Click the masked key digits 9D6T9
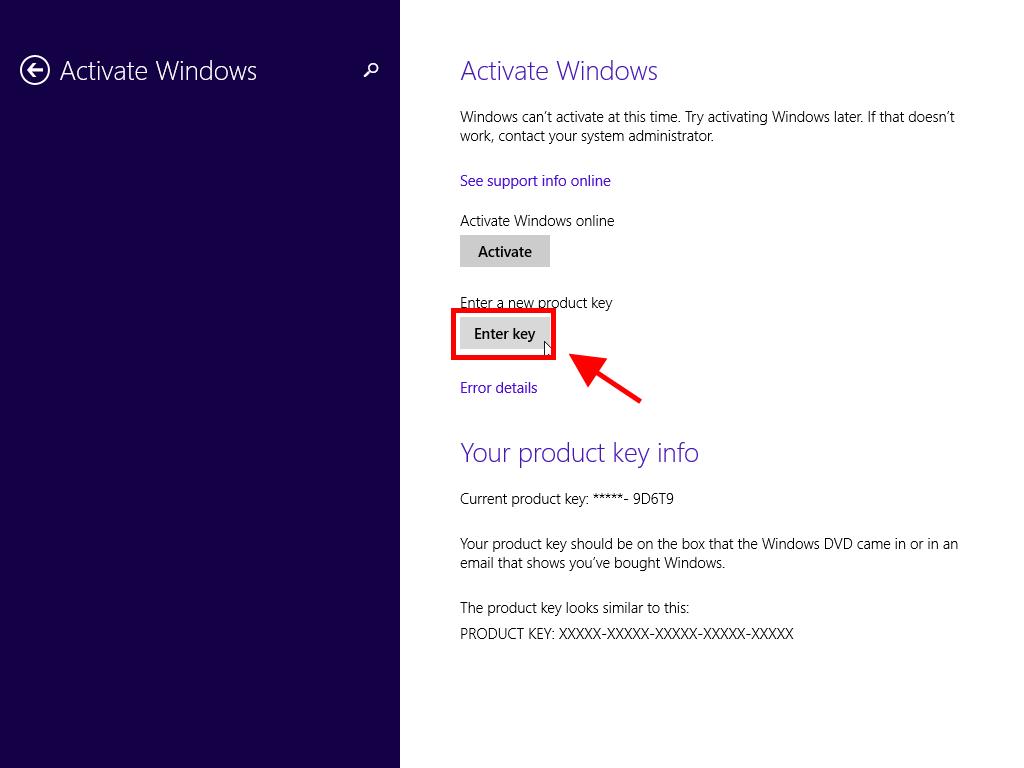This screenshot has height=768, width=1024. [654, 498]
